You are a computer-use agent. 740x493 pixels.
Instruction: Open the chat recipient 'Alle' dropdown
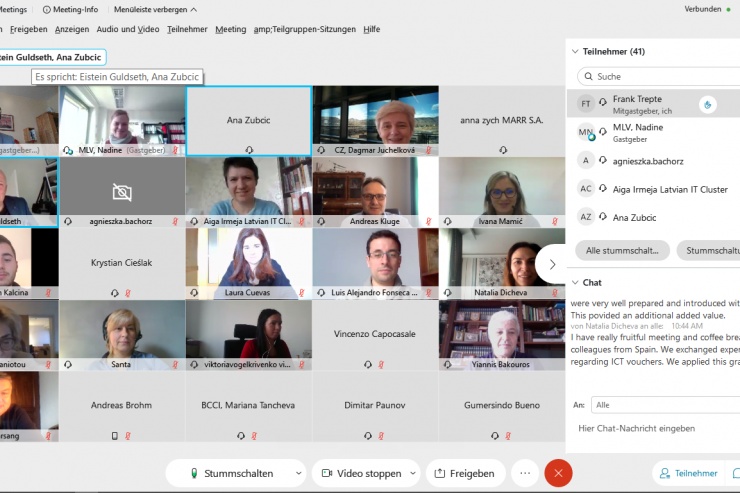click(x=665, y=405)
